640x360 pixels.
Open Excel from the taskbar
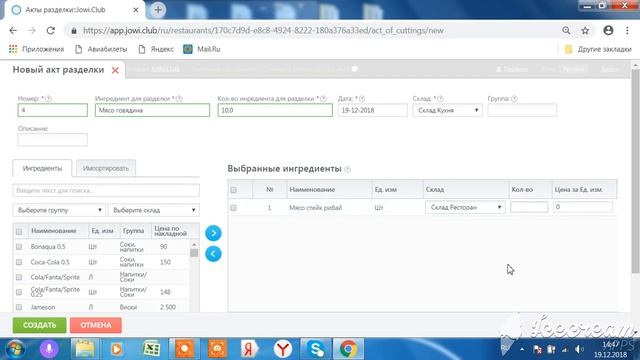(x=151, y=349)
